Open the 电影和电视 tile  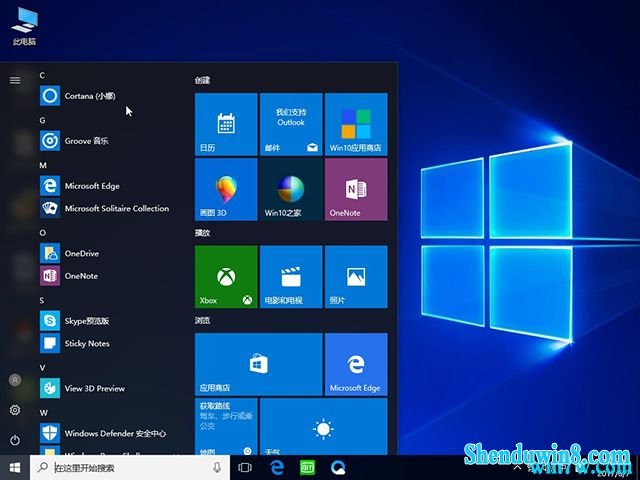291,277
